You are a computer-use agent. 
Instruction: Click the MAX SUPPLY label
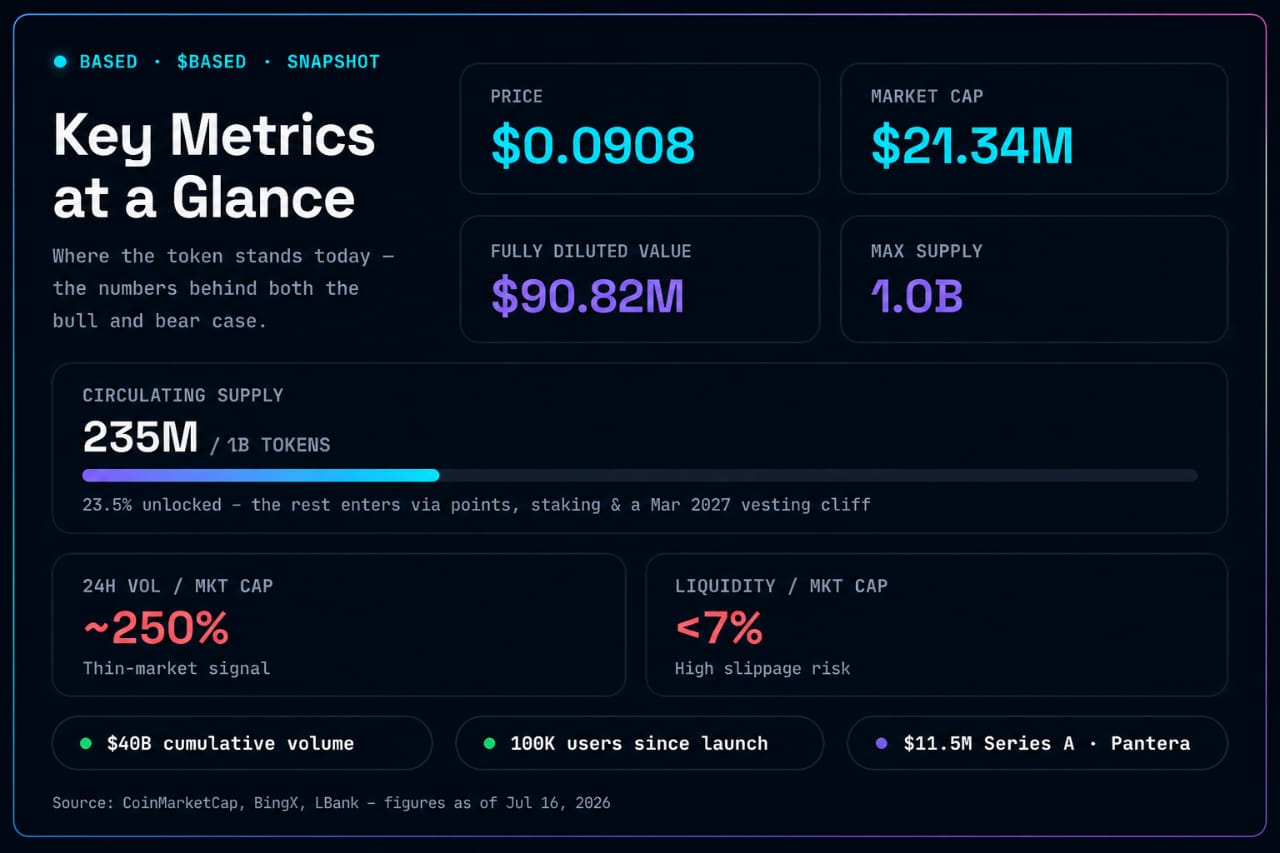(x=926, y=251)
